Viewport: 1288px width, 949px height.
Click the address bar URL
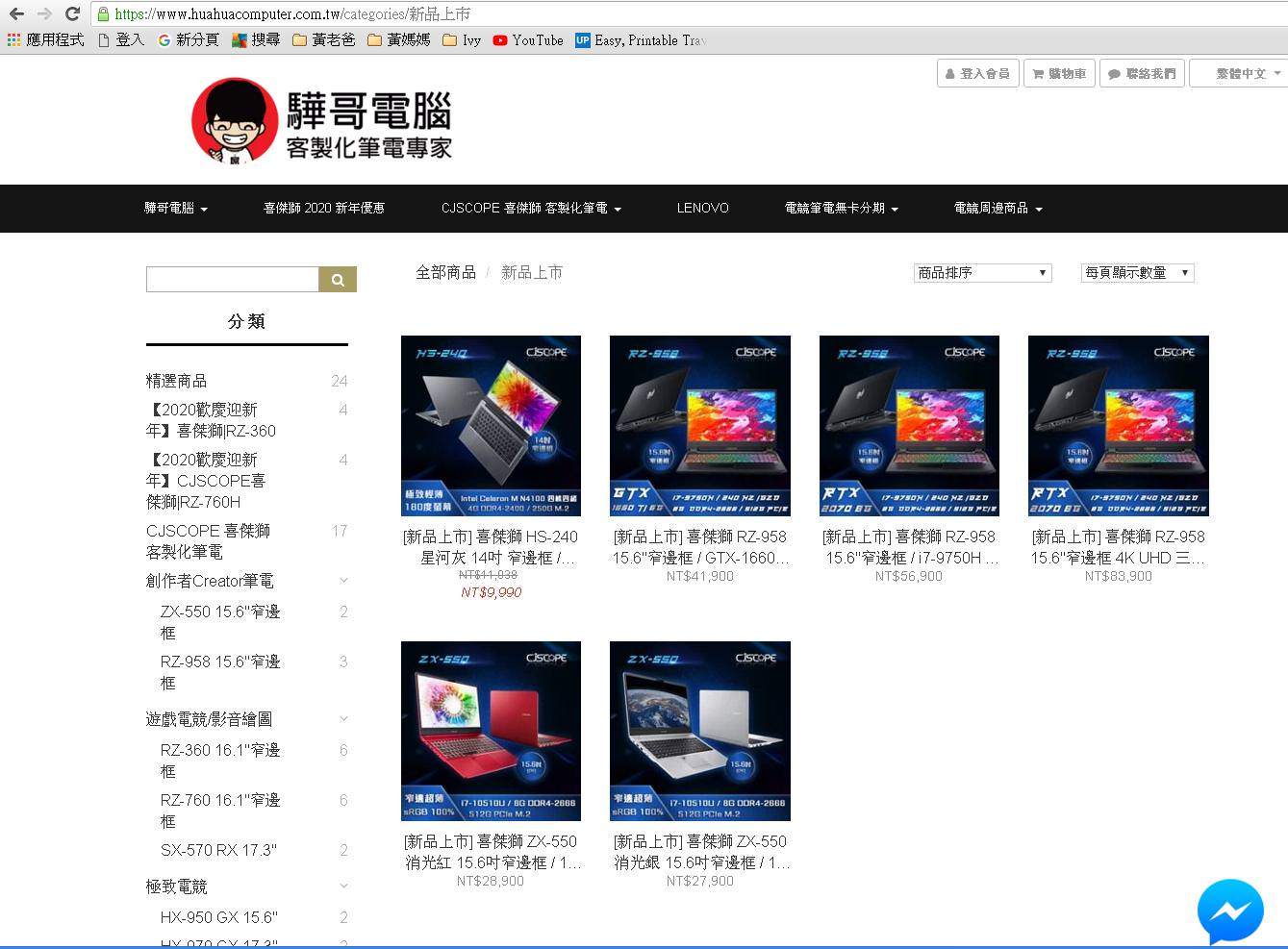[x=292, y=14]
